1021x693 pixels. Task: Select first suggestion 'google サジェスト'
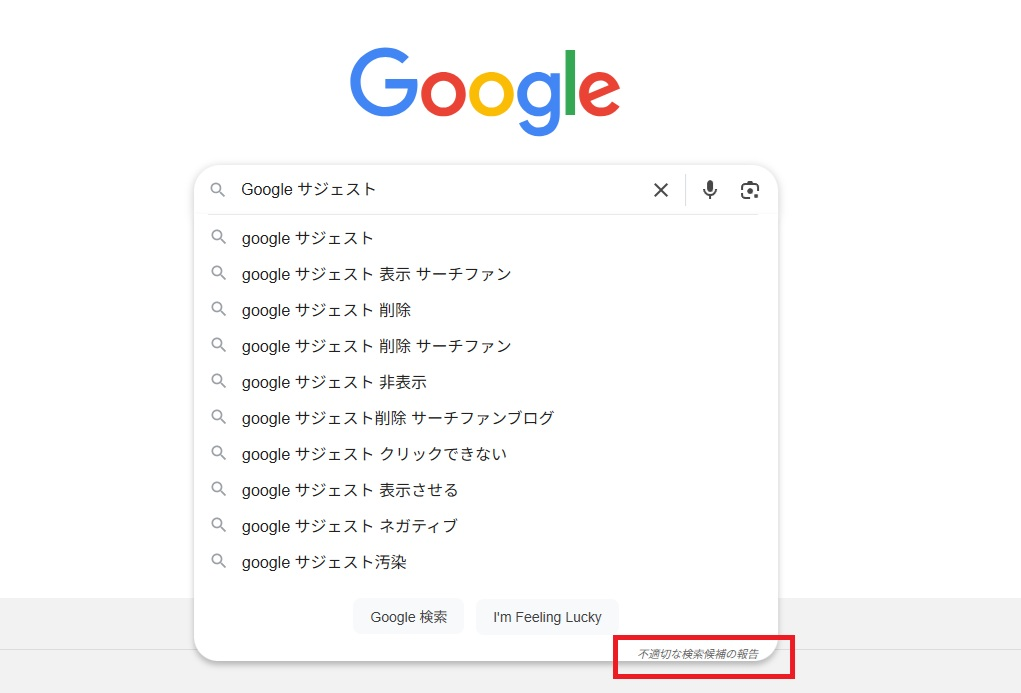point(308,238)
